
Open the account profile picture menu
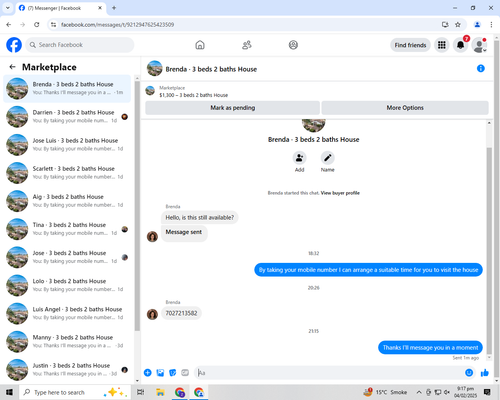pyautogui.click(x=479, y=45)
